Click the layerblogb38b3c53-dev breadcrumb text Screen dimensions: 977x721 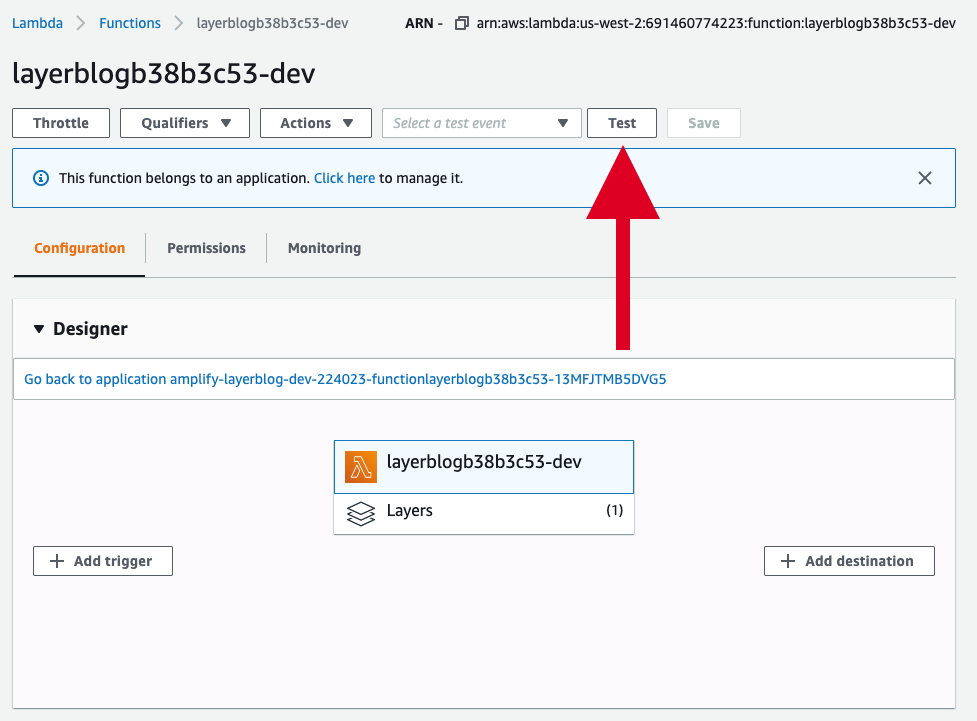click(272, 23)
